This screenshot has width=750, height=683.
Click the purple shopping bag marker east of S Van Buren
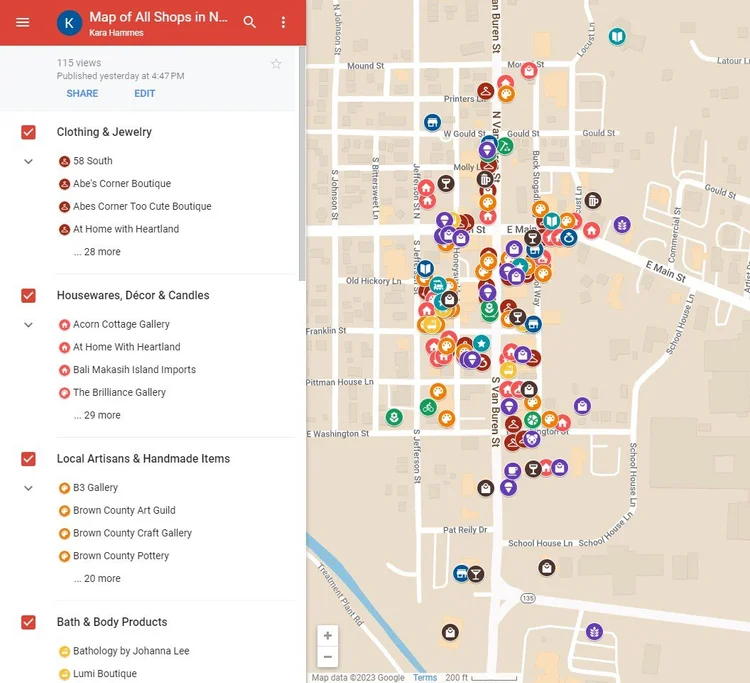coord(582,406)
